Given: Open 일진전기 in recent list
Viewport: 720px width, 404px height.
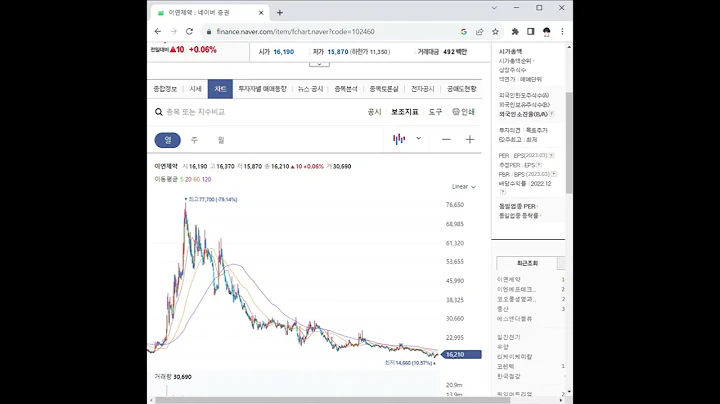Looking at the screenshot, I should point(509,337).
